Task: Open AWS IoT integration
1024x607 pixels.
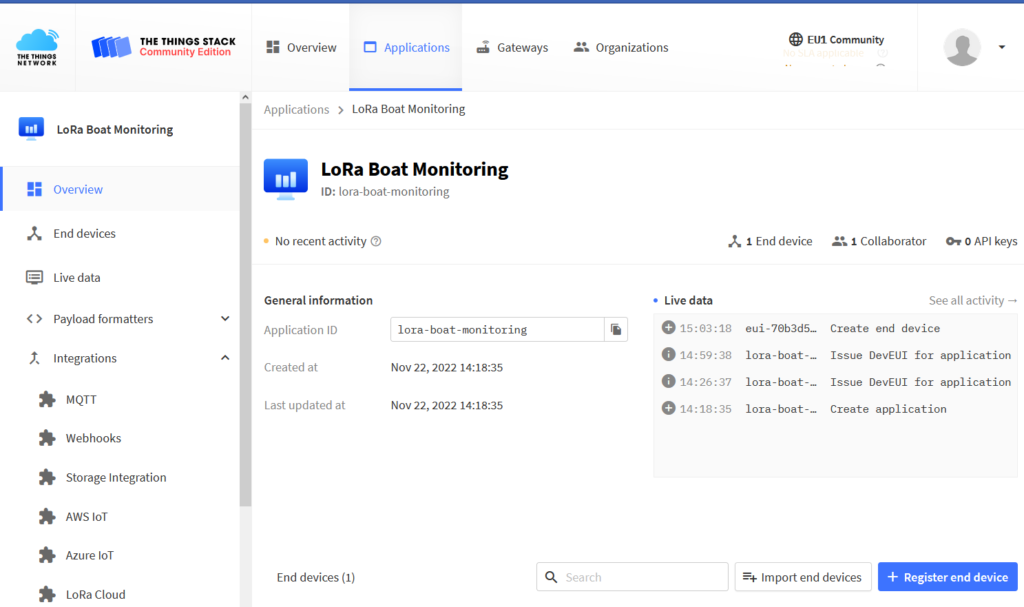Action: [86, 517]
